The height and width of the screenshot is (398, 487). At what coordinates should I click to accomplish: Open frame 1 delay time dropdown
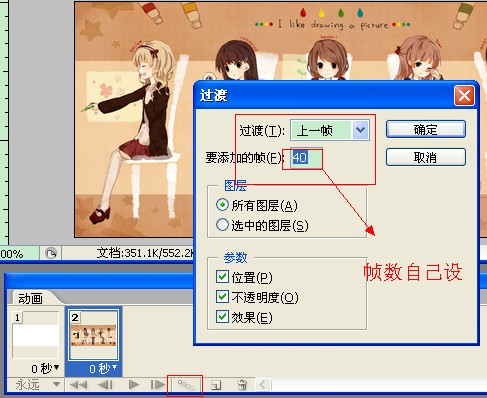pyautogui.click(x=57, y=367)
